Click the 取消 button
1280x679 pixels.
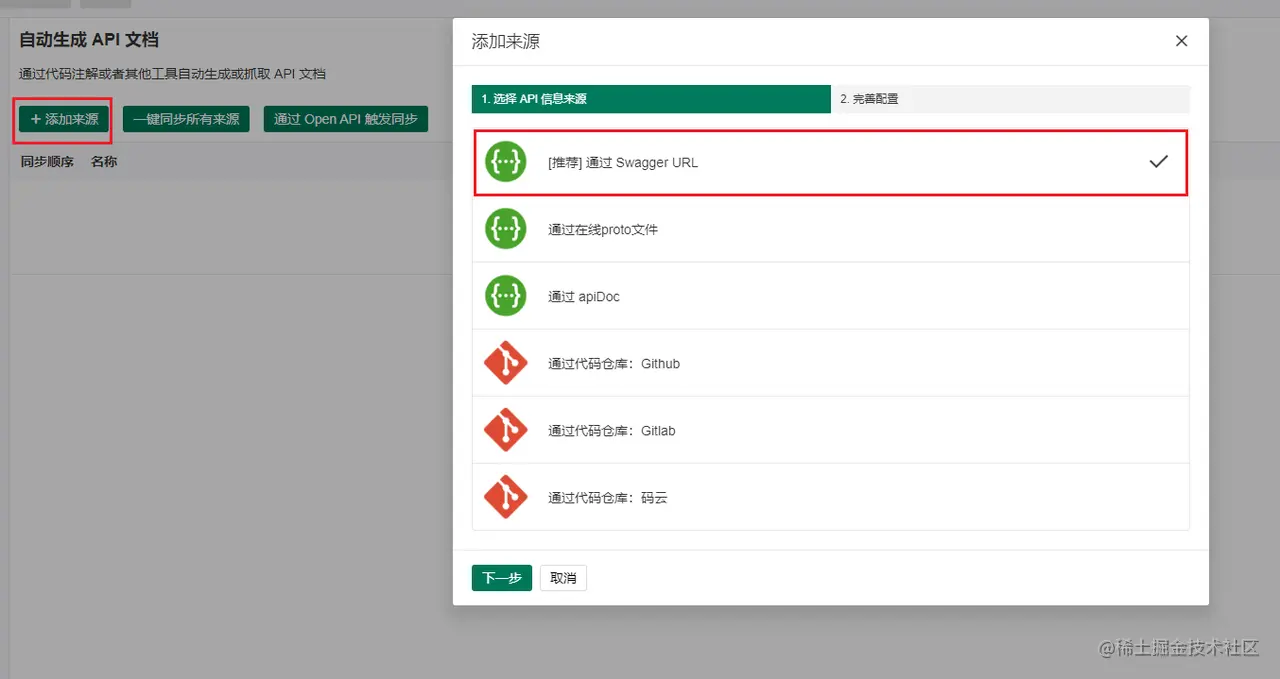coord(563,577)
